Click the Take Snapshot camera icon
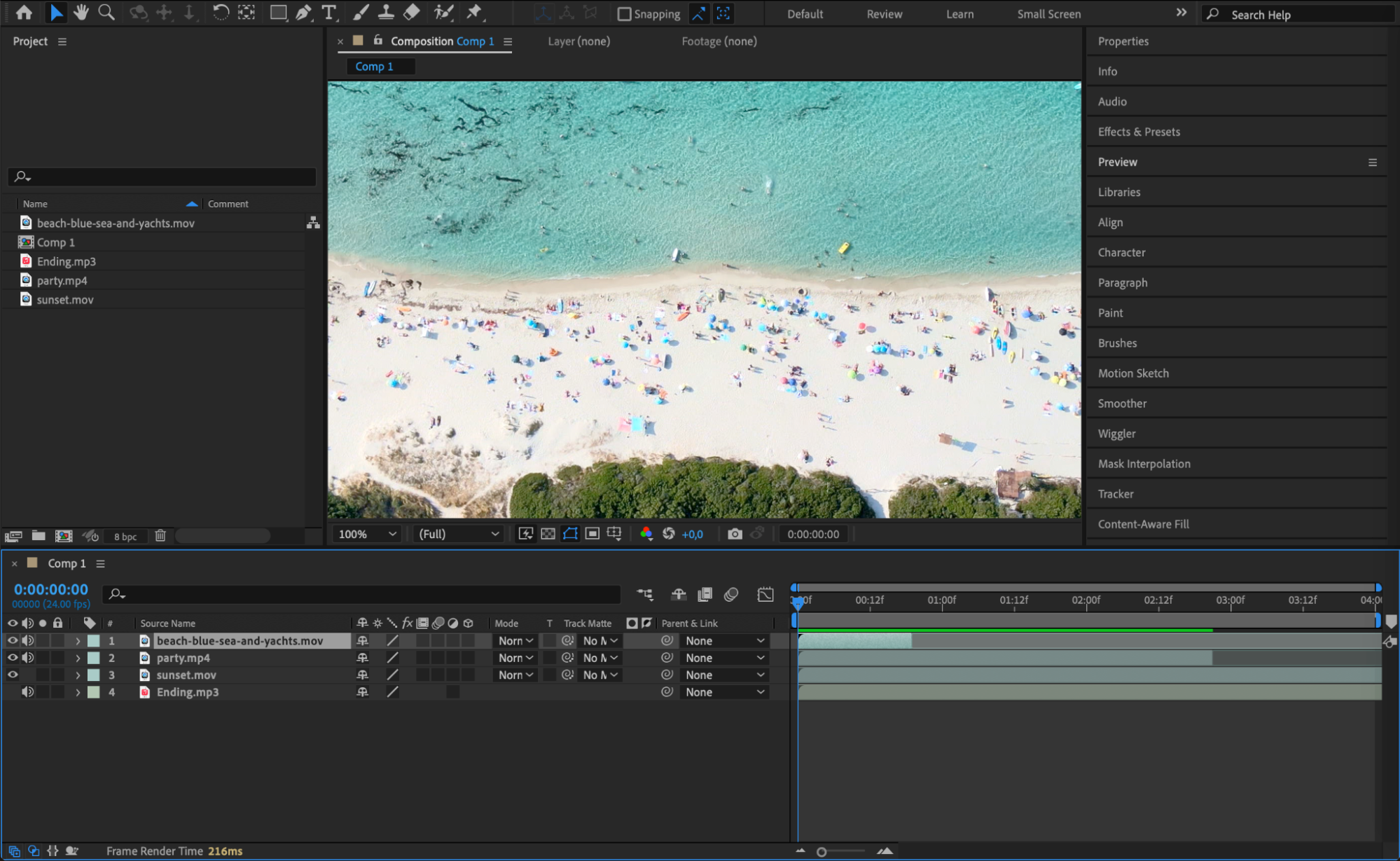The height and width of the screenshot is (861, 1400). (x=735, y=534)
